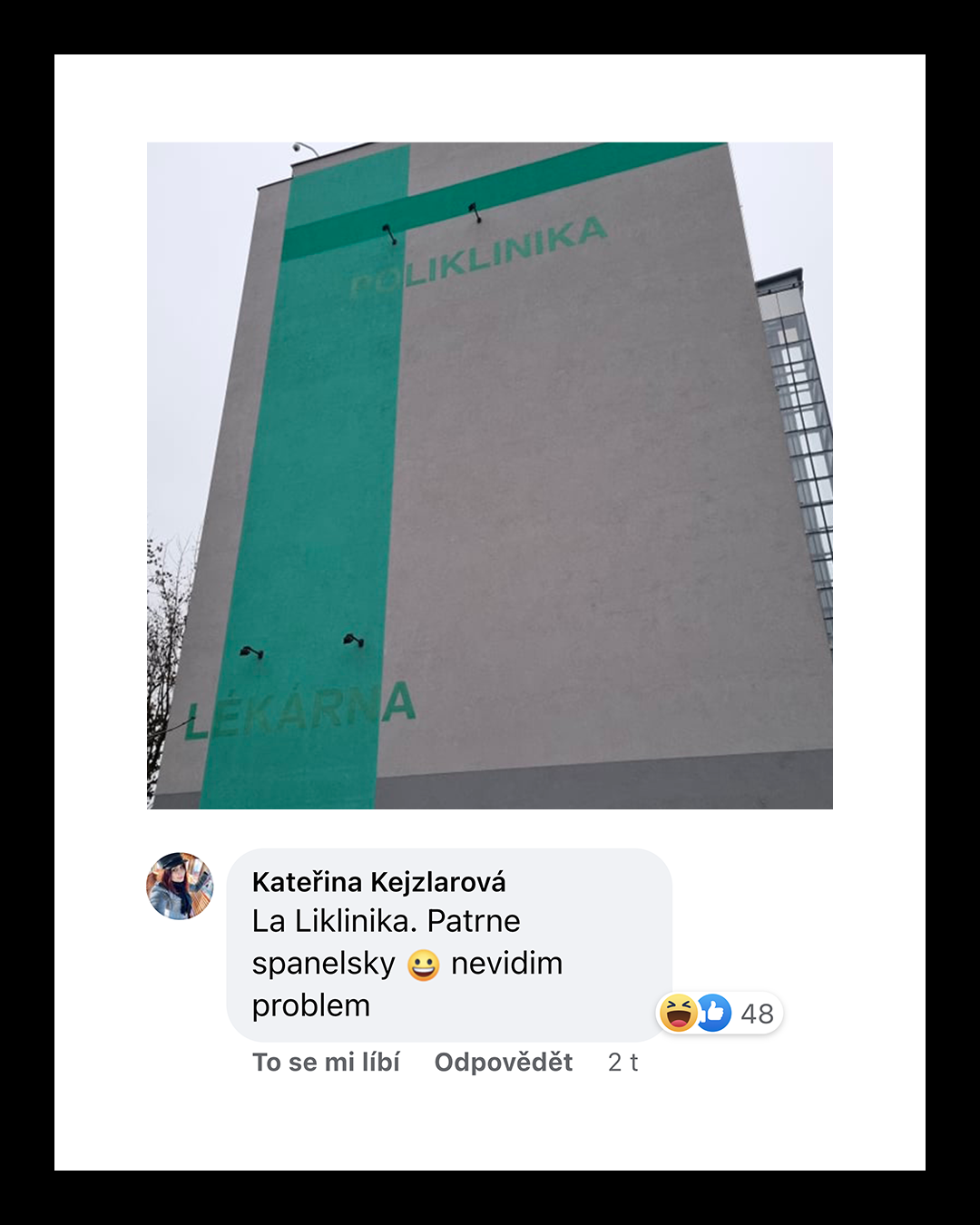
Task: Click the LÉKÁRNA lettering on the wall
Action: pos(300,711)
